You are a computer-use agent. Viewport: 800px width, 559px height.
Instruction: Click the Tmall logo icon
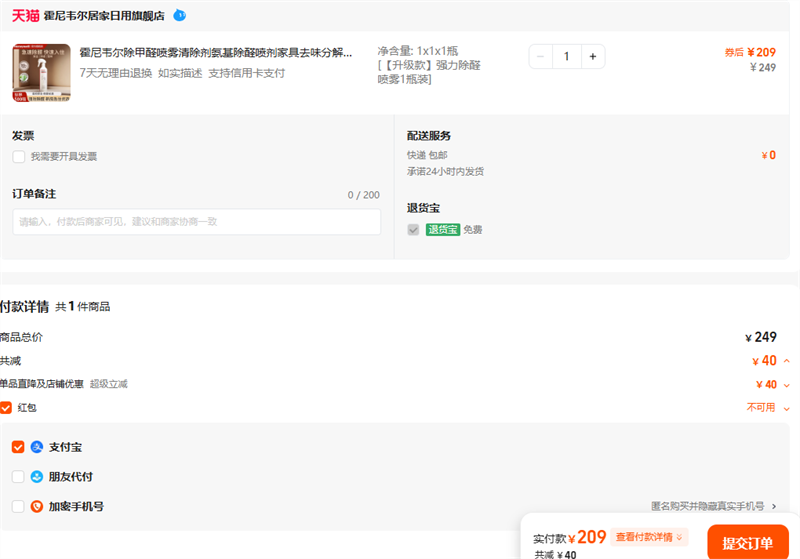click(26, 15)
